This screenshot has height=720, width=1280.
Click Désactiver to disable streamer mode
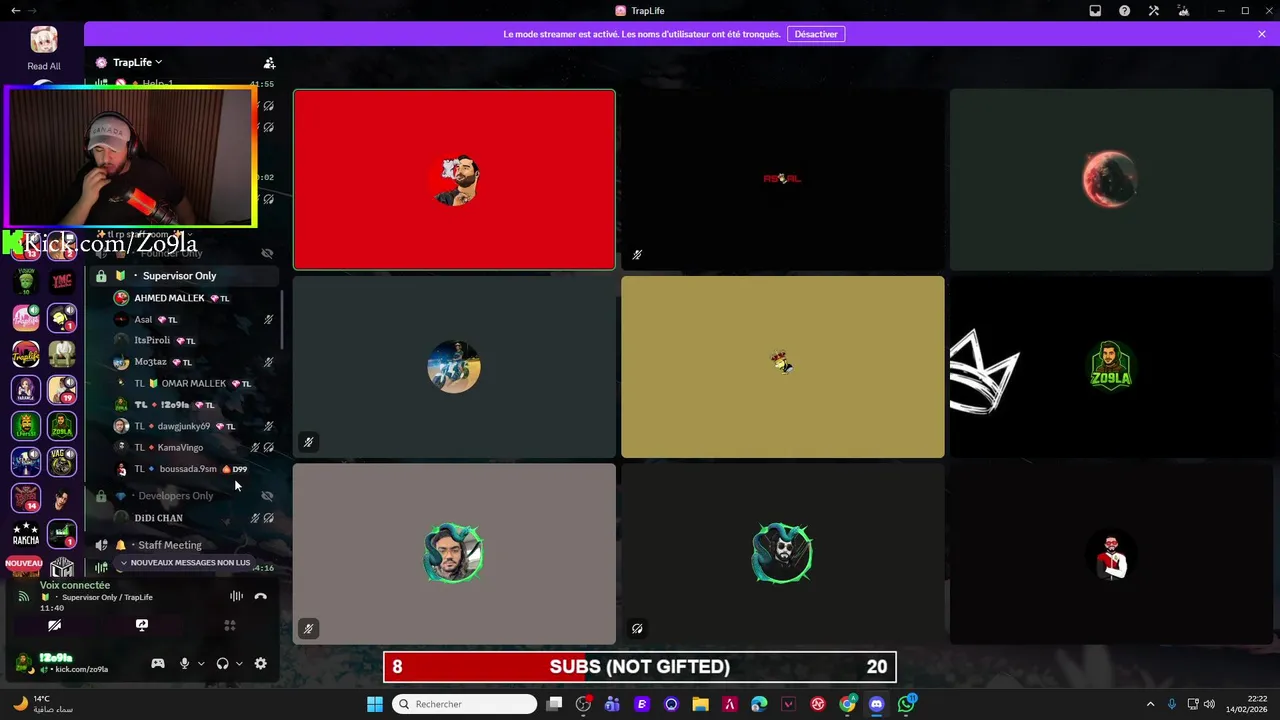pos(816,34)
